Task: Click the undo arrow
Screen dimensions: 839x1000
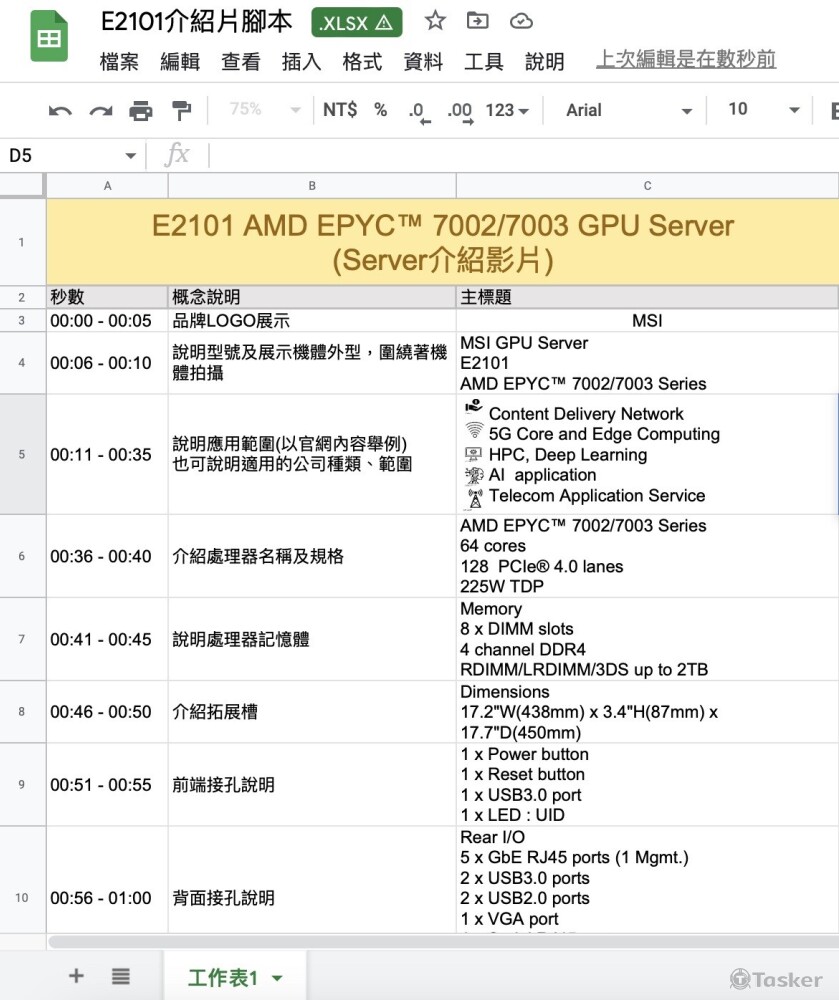Action: [60, 110]
